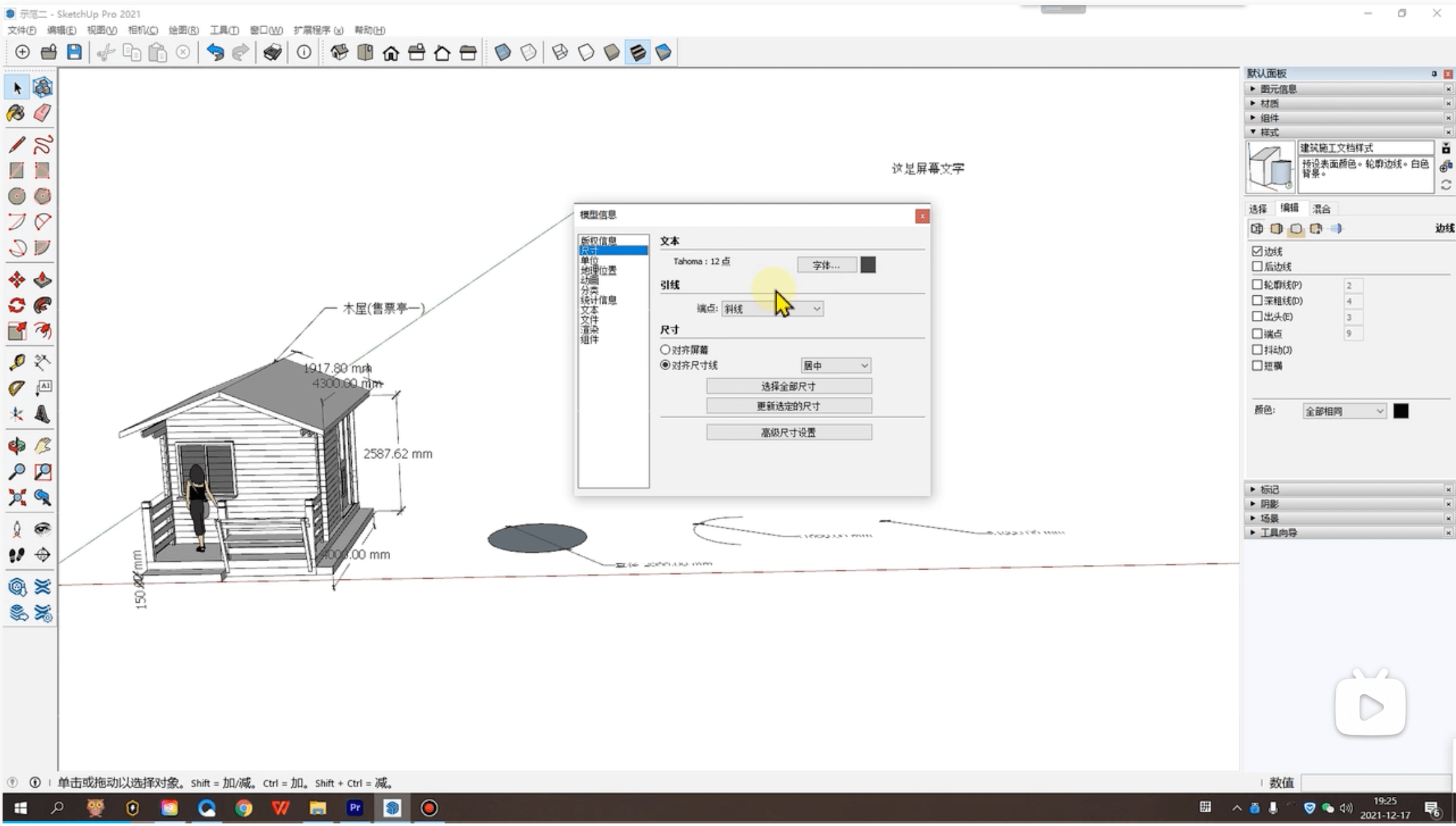Select the Tape Measure tool
The width and height of the screenshot is (1456, 826).
tap(17, 362)
